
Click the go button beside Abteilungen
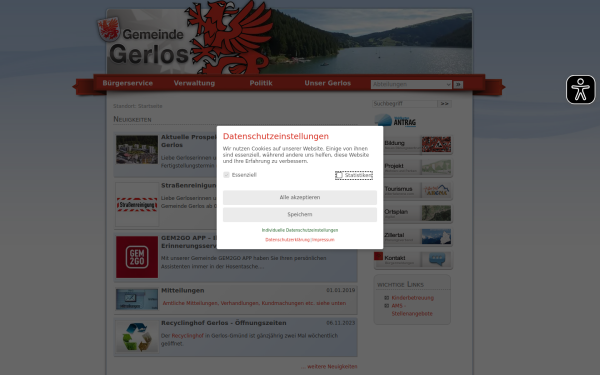tap(458, 85)
